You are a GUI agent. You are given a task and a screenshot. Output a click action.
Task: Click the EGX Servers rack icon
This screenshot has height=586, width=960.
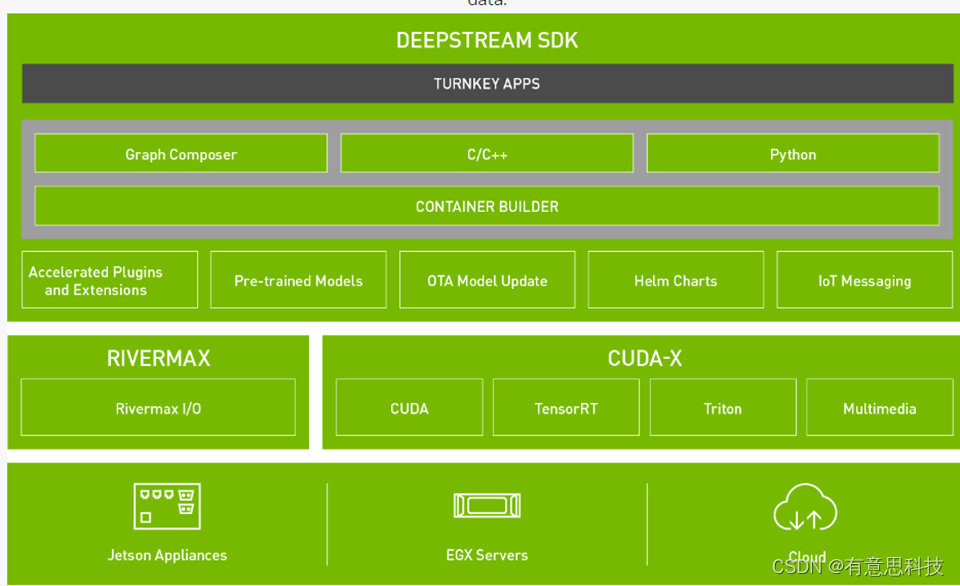coord(487,506)
